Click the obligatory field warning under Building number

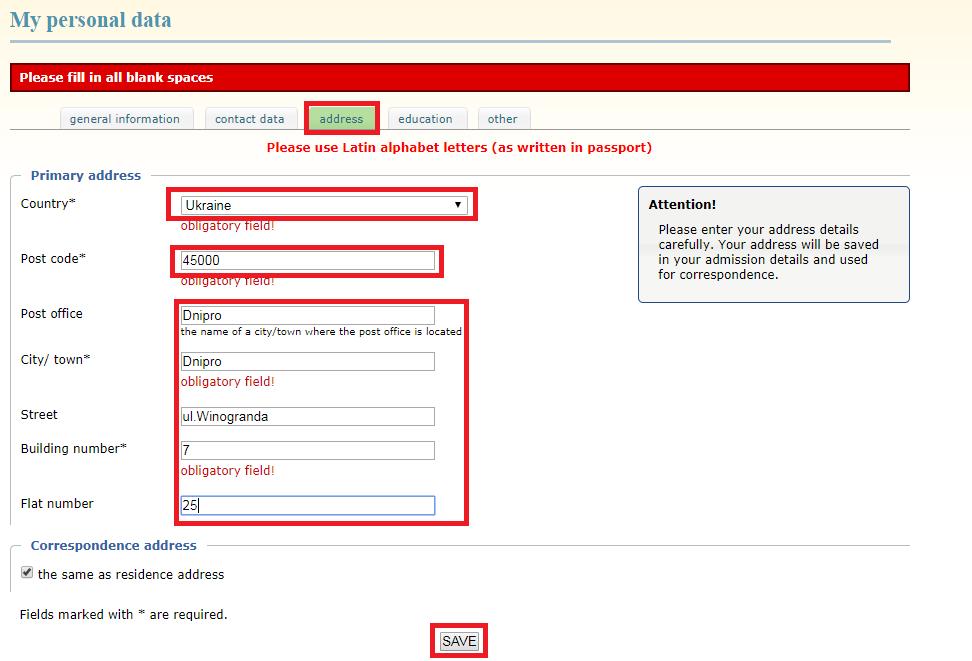coord(228,471)
